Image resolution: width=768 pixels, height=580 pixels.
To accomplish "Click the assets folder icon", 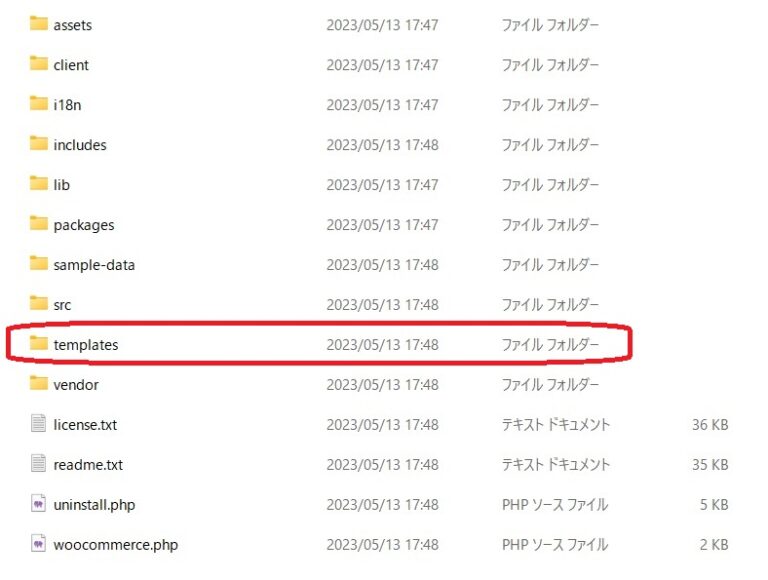I will [39, 24].
